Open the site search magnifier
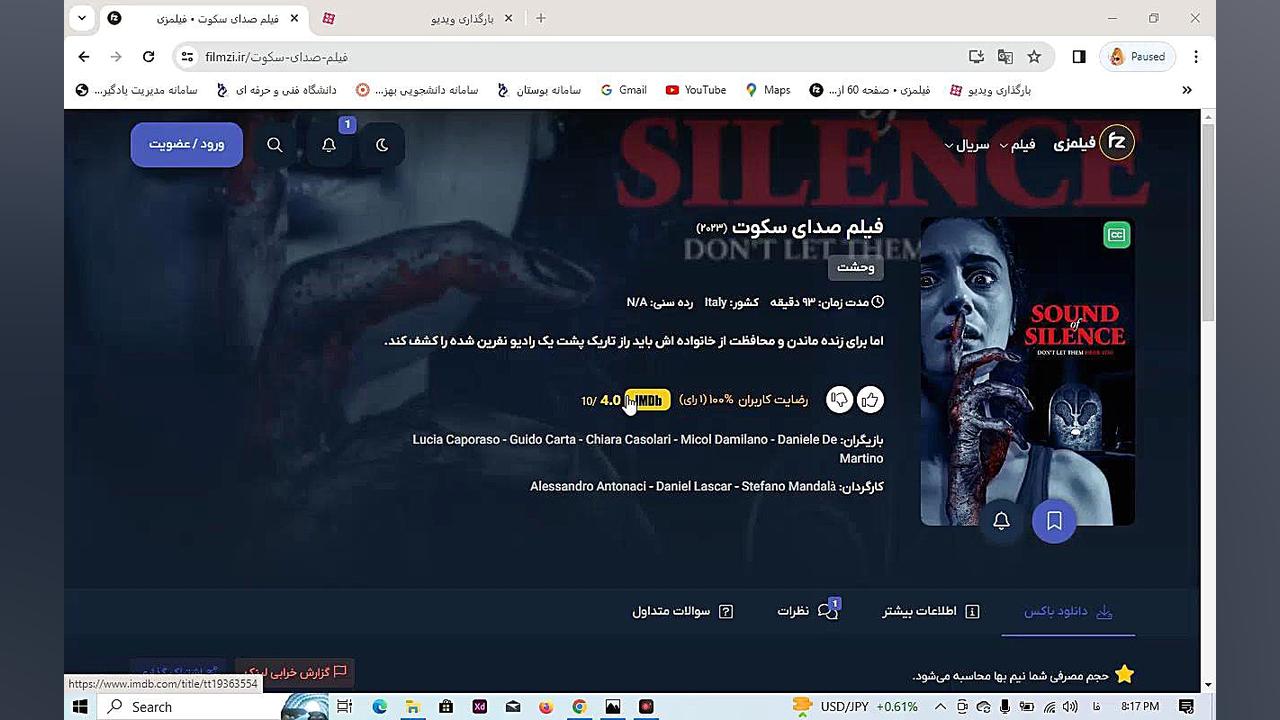 (274, 145)
